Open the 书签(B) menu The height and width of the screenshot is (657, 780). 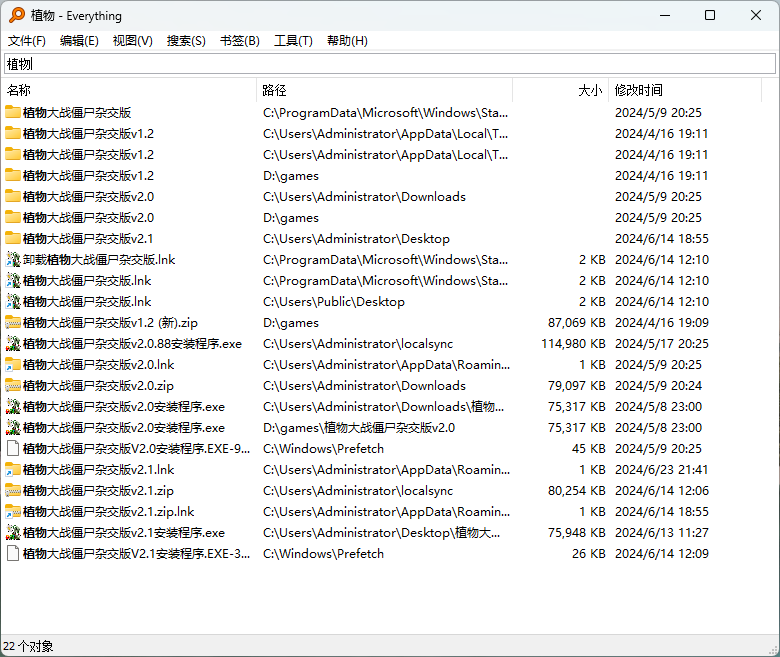240,41
